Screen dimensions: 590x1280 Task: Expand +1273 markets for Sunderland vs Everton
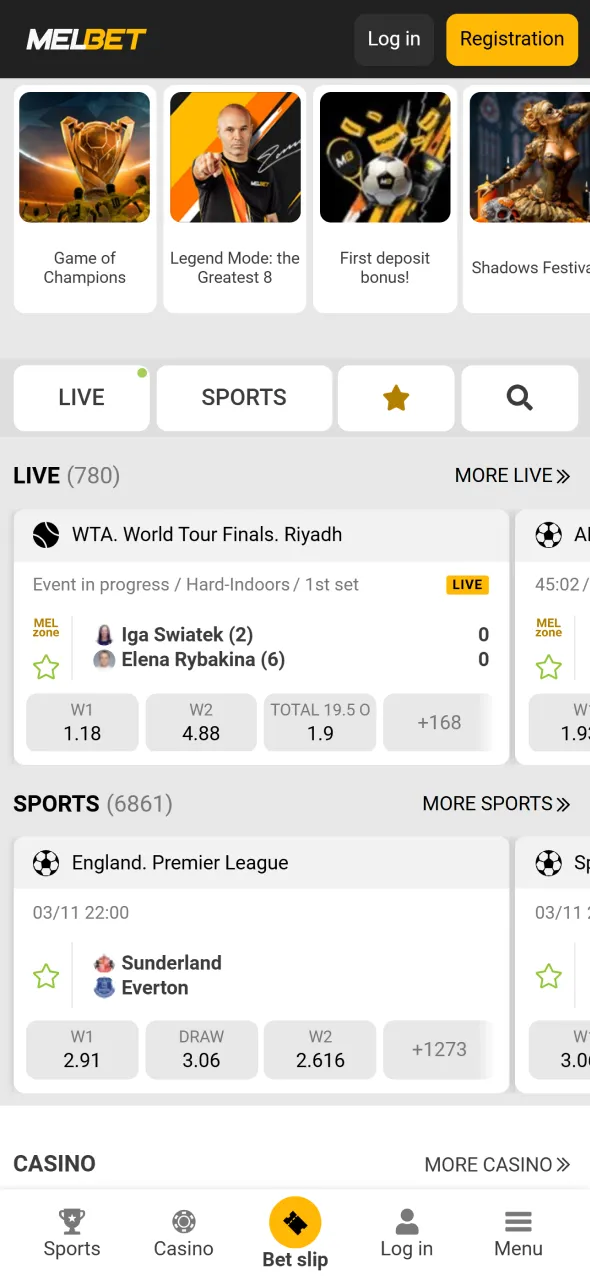click(x=440, y=1050)
